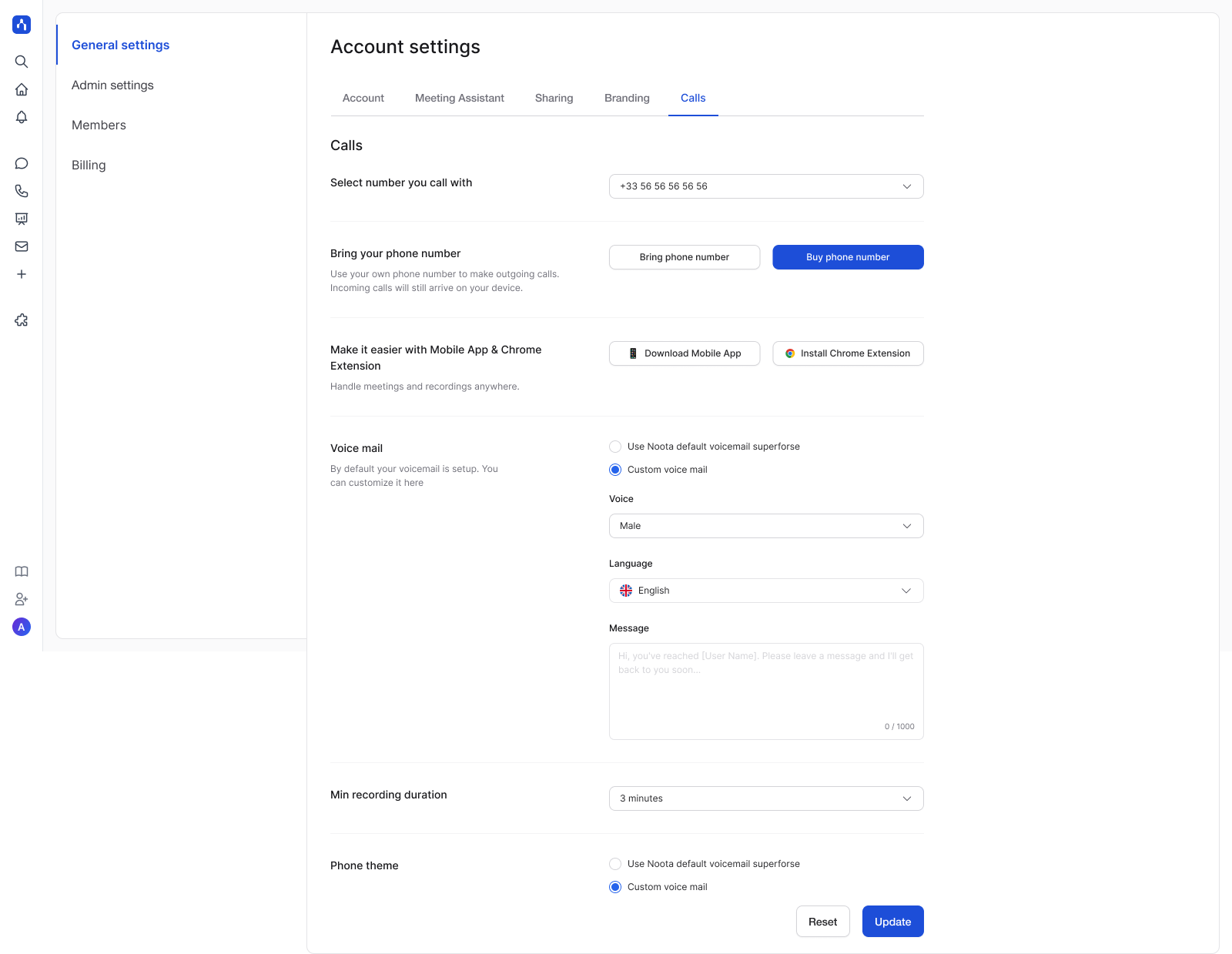This screenshot has width=1232, height=954.
Task: Click into the voicemail Message text field
Action: click(x=765, y=691)
